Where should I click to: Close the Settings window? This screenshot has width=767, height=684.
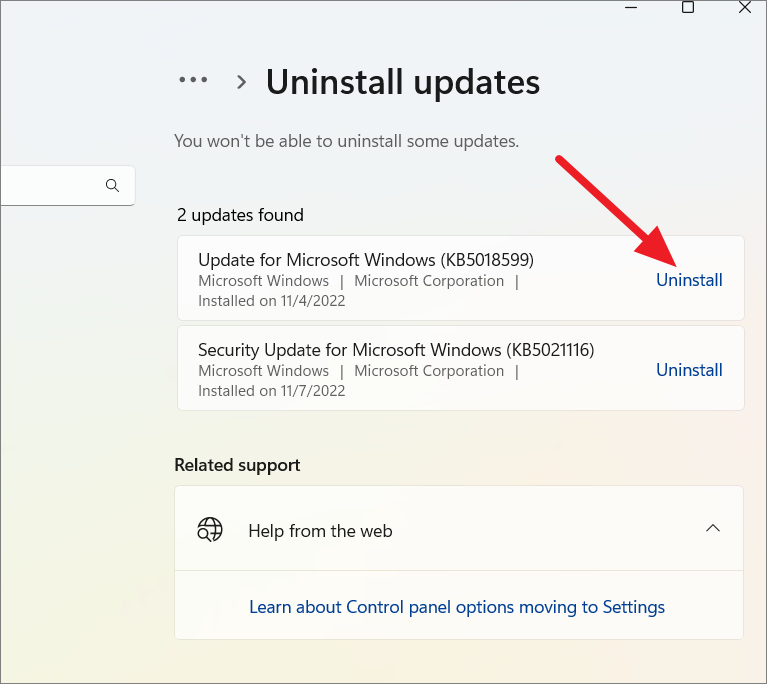(744, 7)
